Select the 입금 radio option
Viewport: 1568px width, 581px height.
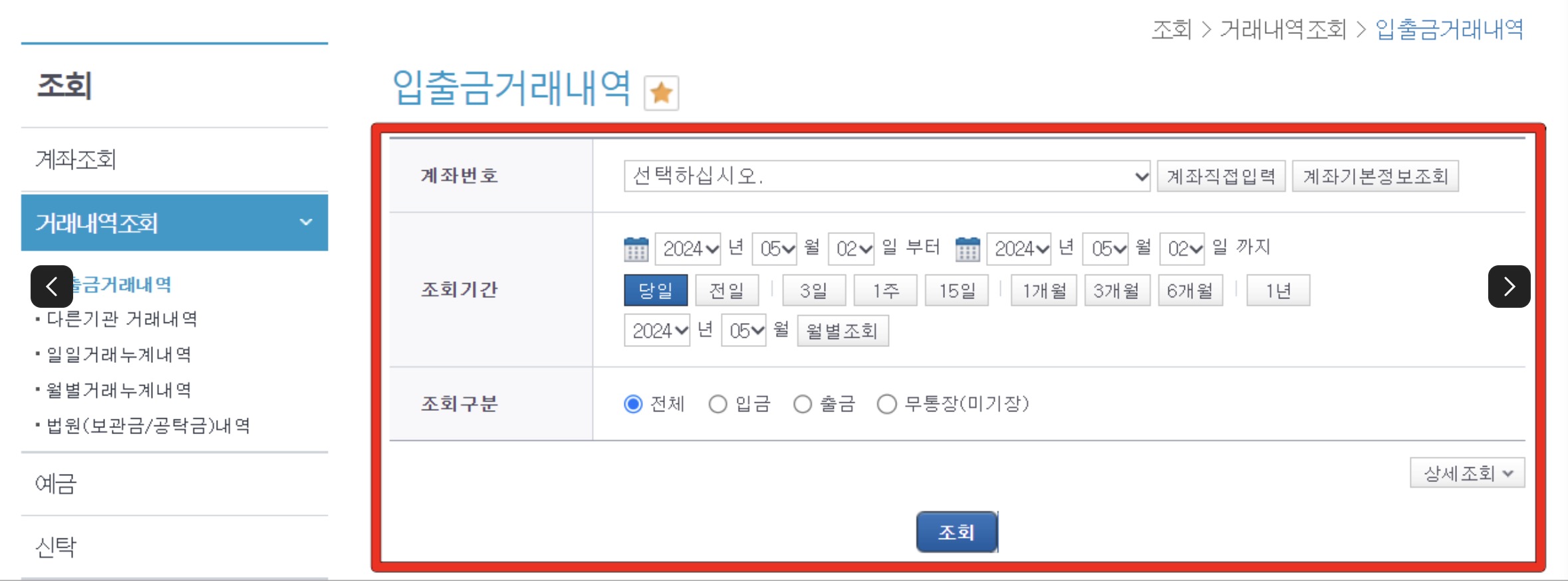[718, 404]
